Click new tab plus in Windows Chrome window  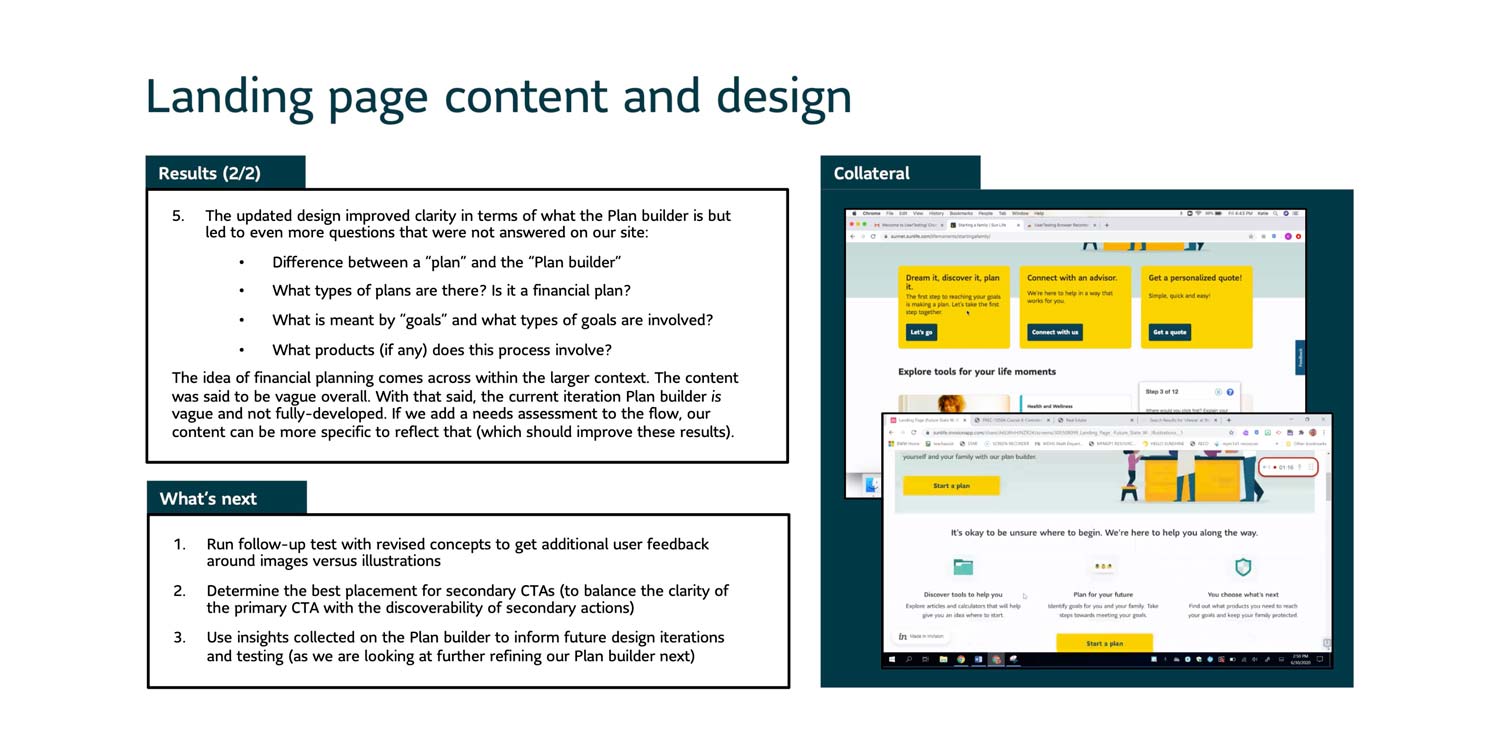[1228, 420]
